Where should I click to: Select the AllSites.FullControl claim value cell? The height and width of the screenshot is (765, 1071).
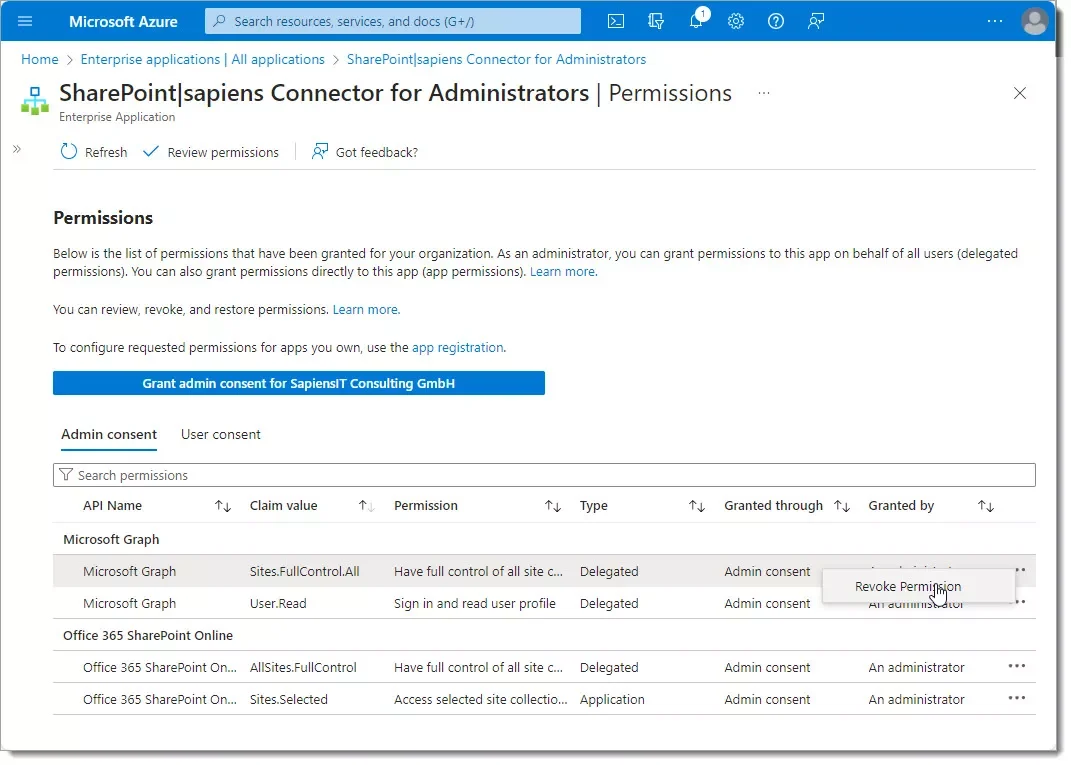click(x=303, y=668)
